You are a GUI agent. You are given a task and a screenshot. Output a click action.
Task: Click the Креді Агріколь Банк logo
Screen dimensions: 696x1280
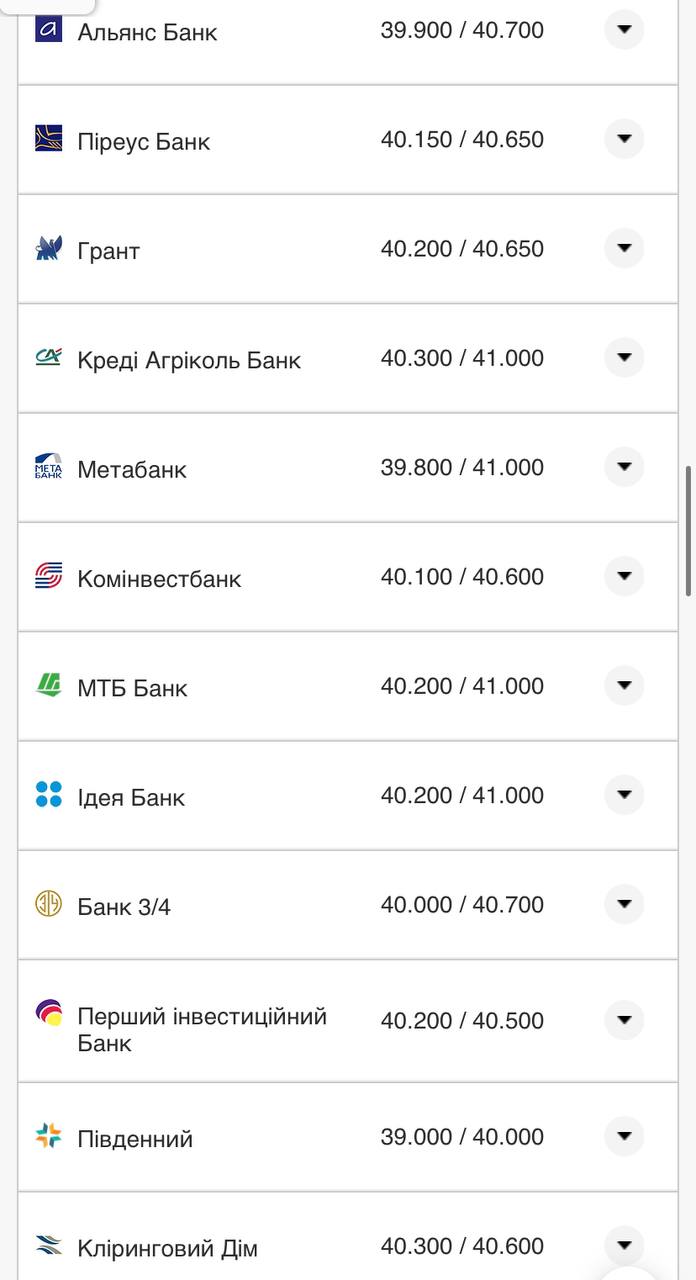(x=48, y=357)
